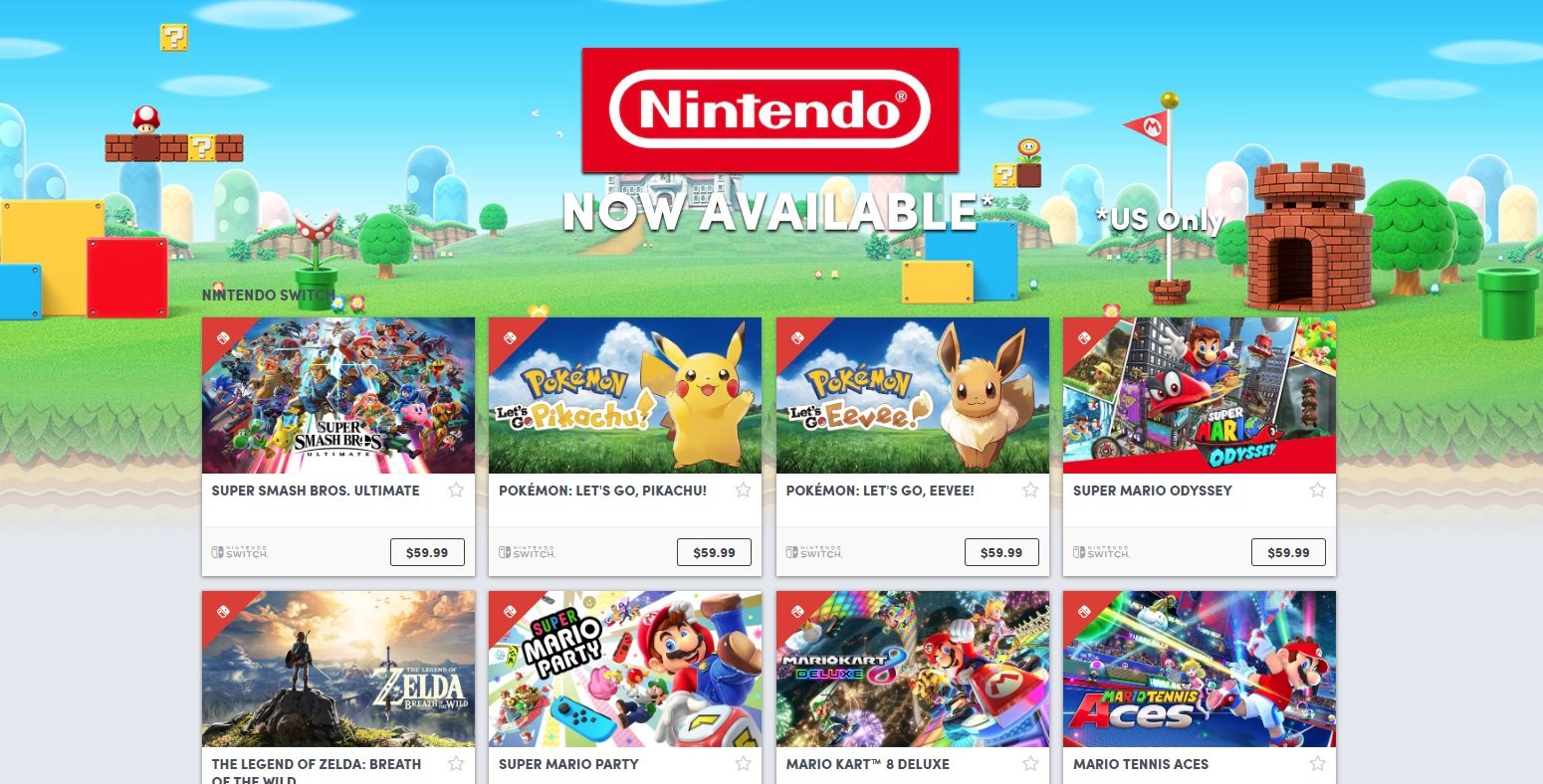Add Super Mario Party to wishlist via star

pos(743,763)
